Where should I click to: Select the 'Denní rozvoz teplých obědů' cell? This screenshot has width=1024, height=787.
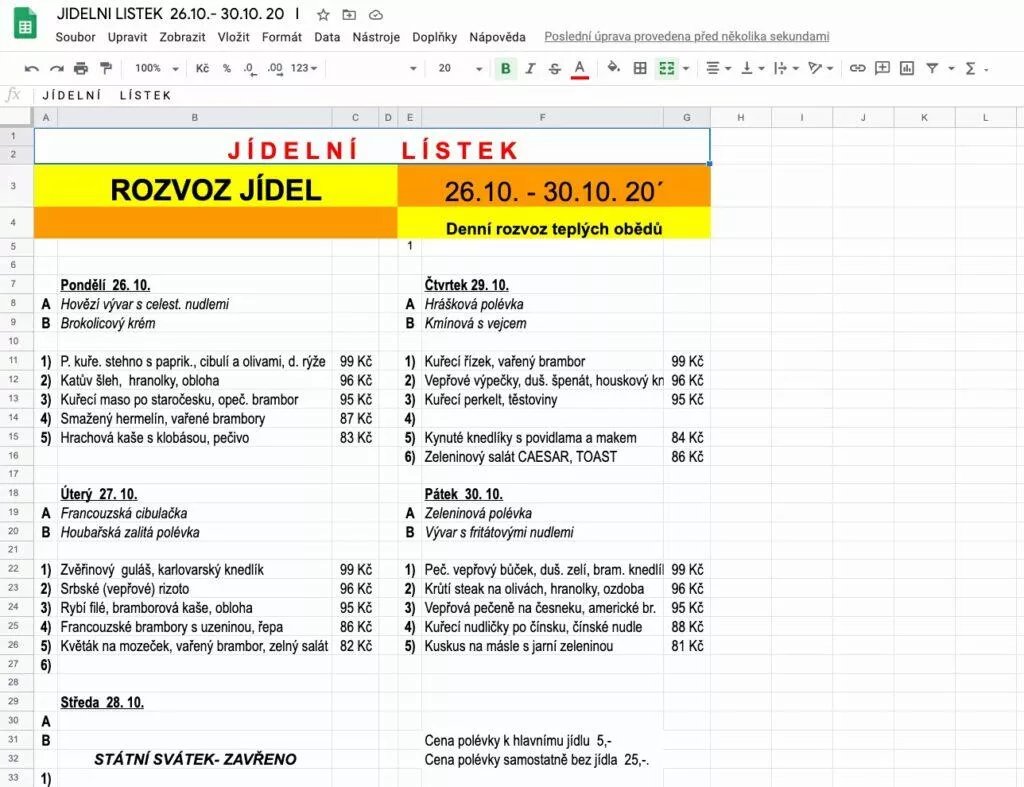[554, 223]
